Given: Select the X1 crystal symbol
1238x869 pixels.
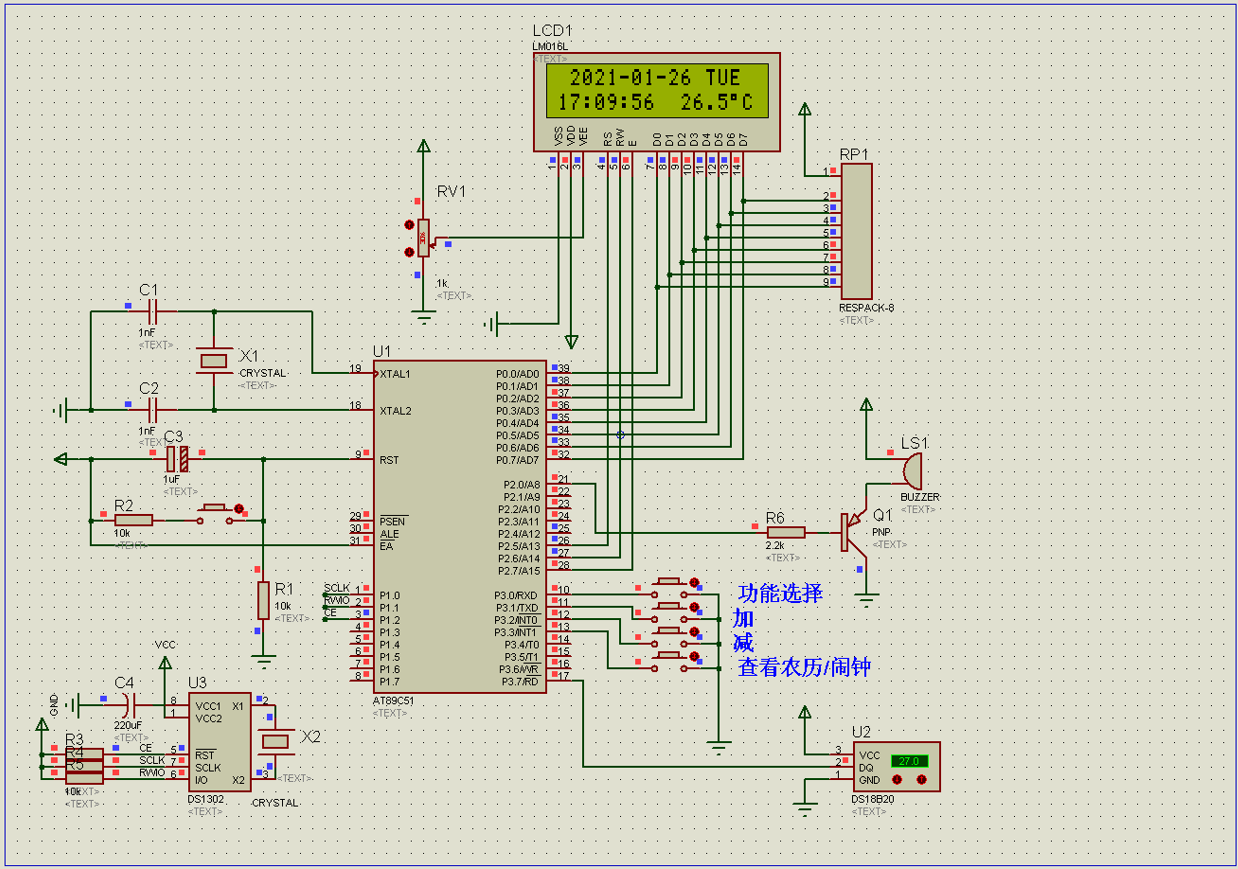Looking at the screenshot, I should point(214,361).
